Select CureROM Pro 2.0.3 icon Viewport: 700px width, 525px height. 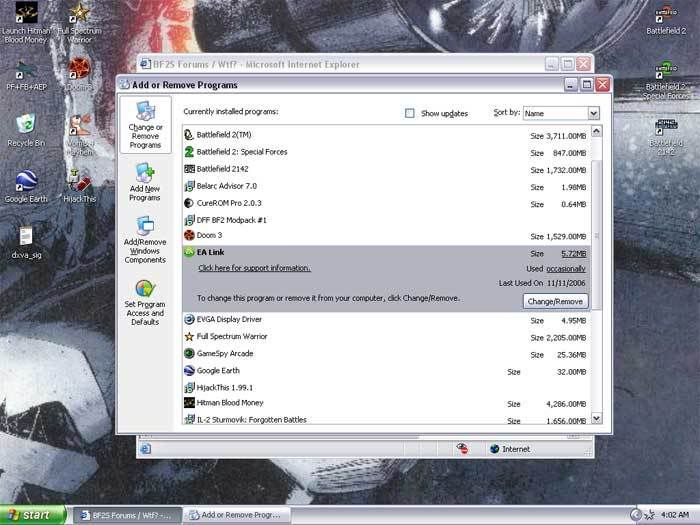(189, 203)
